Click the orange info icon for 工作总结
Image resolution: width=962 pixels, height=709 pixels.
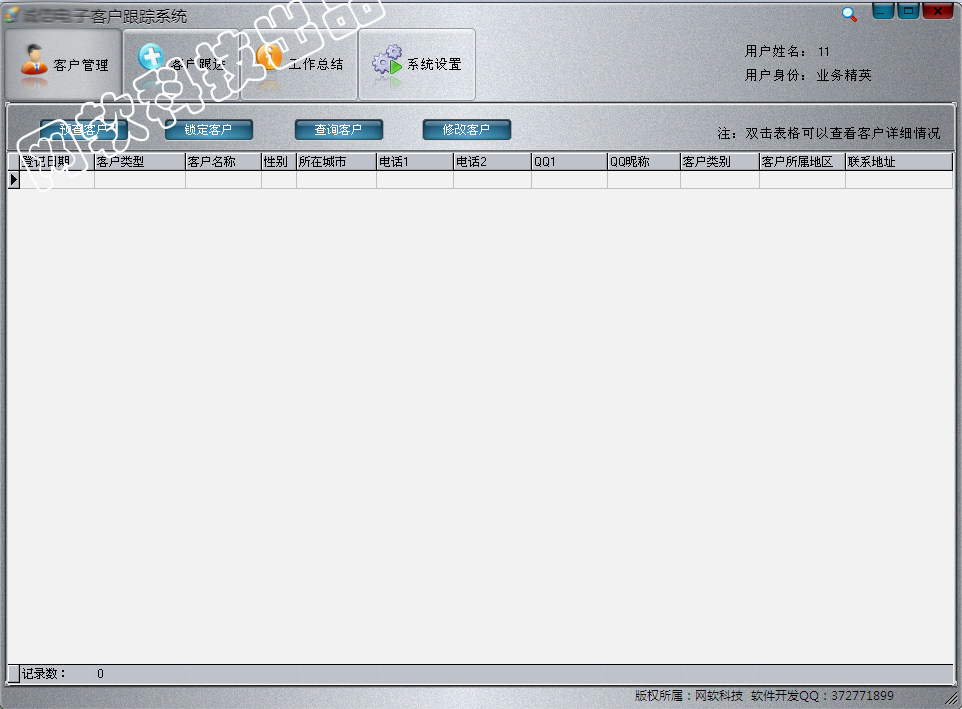coord(268,59)
